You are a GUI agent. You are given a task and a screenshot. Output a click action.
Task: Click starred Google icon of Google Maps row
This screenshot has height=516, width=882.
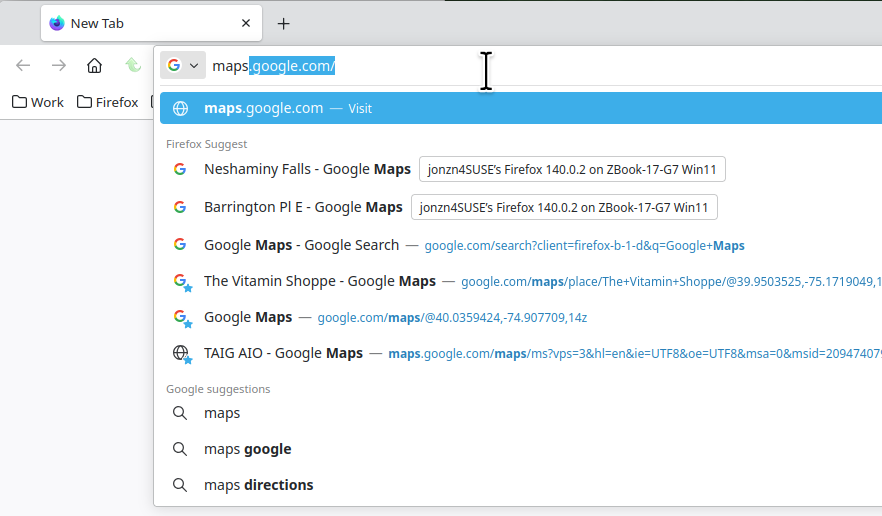click(182, 318)
